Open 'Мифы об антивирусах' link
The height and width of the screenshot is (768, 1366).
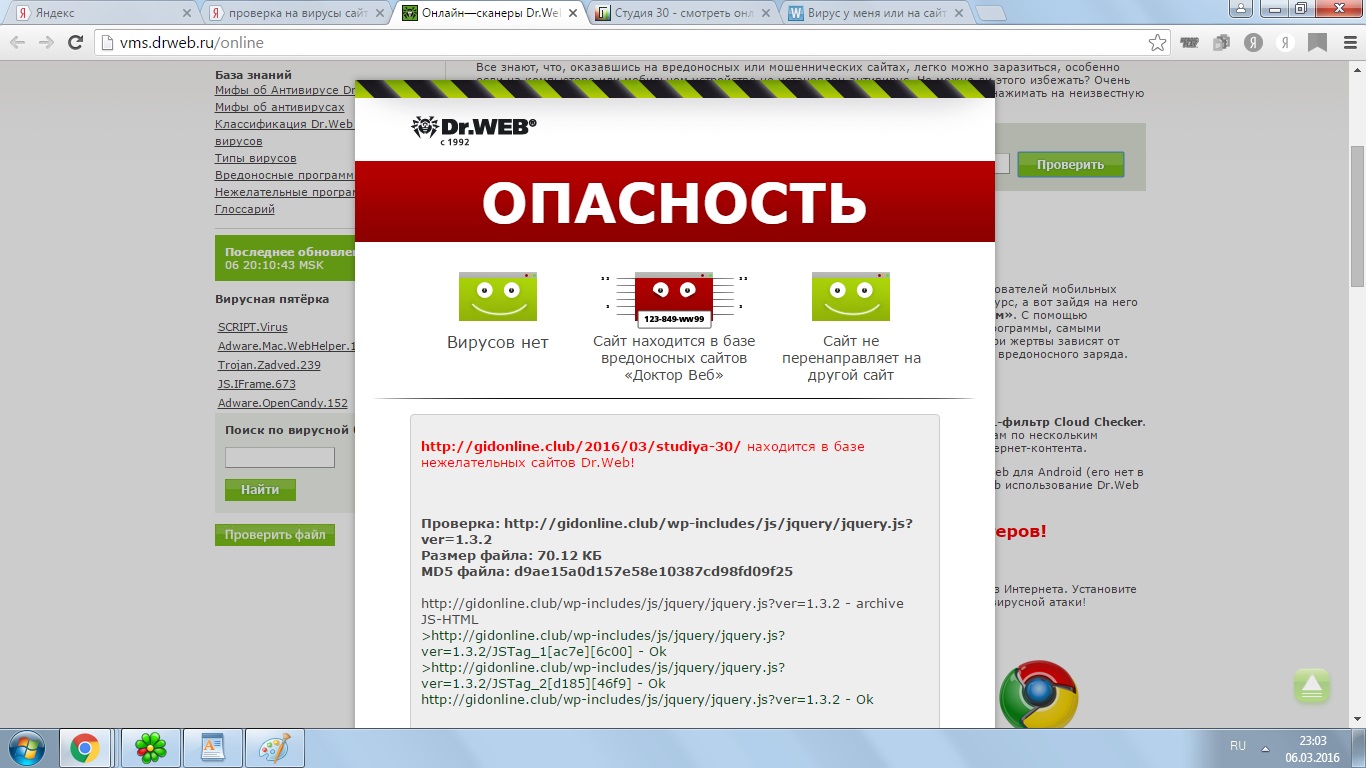coord(280,107)
